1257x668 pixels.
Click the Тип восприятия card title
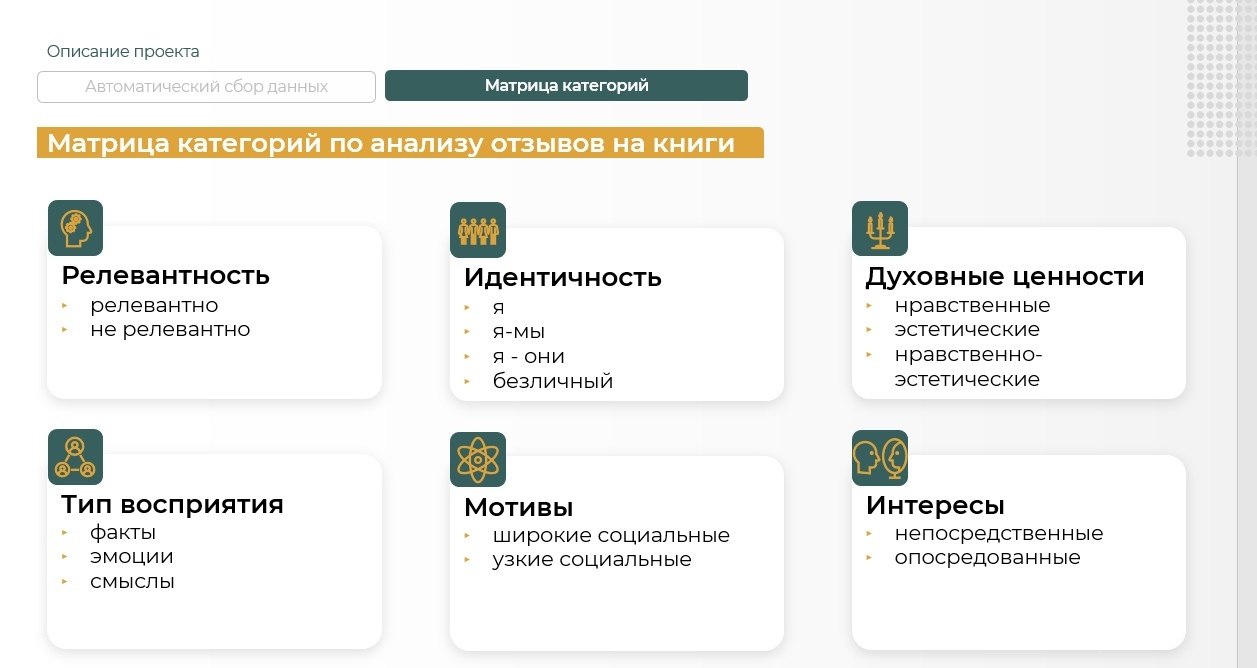click(x=172, y=505)
